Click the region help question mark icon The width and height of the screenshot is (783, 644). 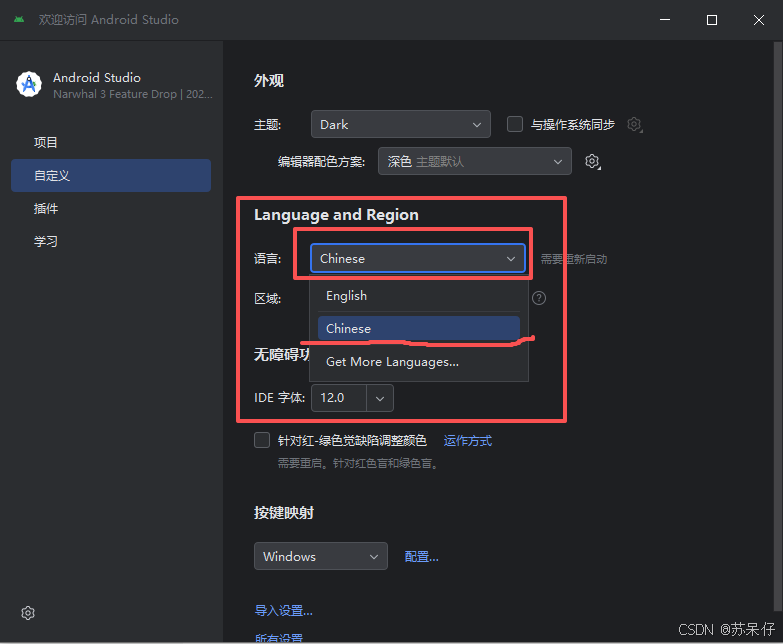[x=539, y=298]
